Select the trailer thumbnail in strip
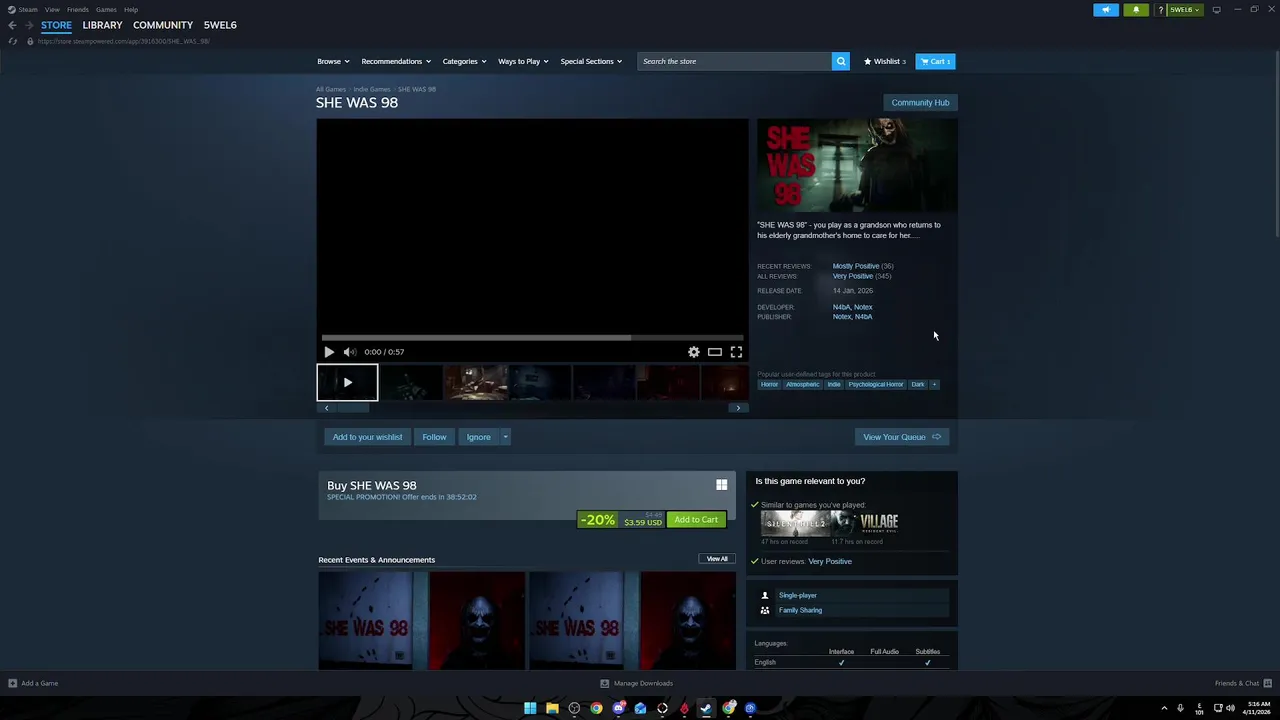This screenshot has width=1280, height=720. click(347, 382)
